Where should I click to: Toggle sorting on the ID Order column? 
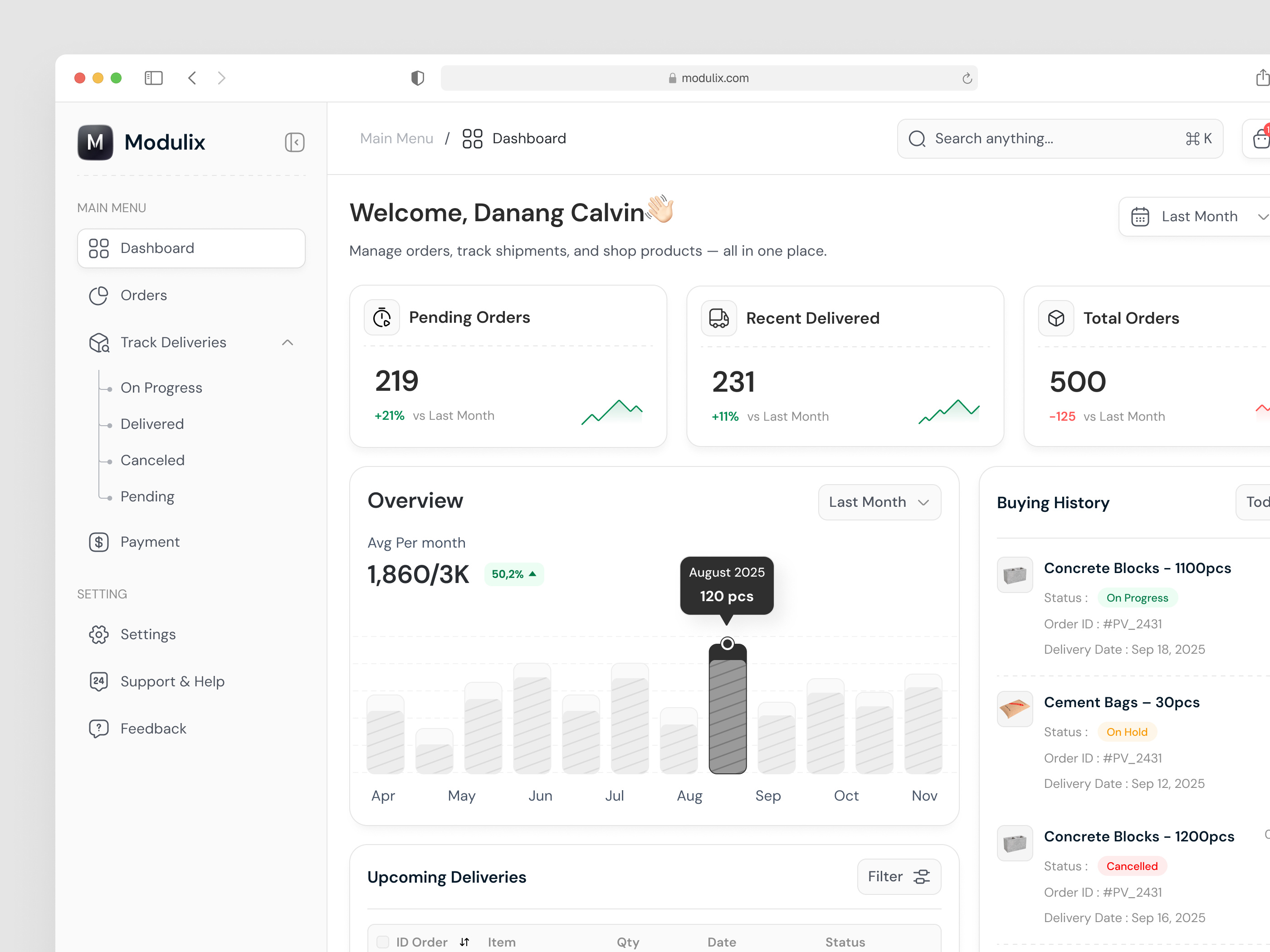464,942
